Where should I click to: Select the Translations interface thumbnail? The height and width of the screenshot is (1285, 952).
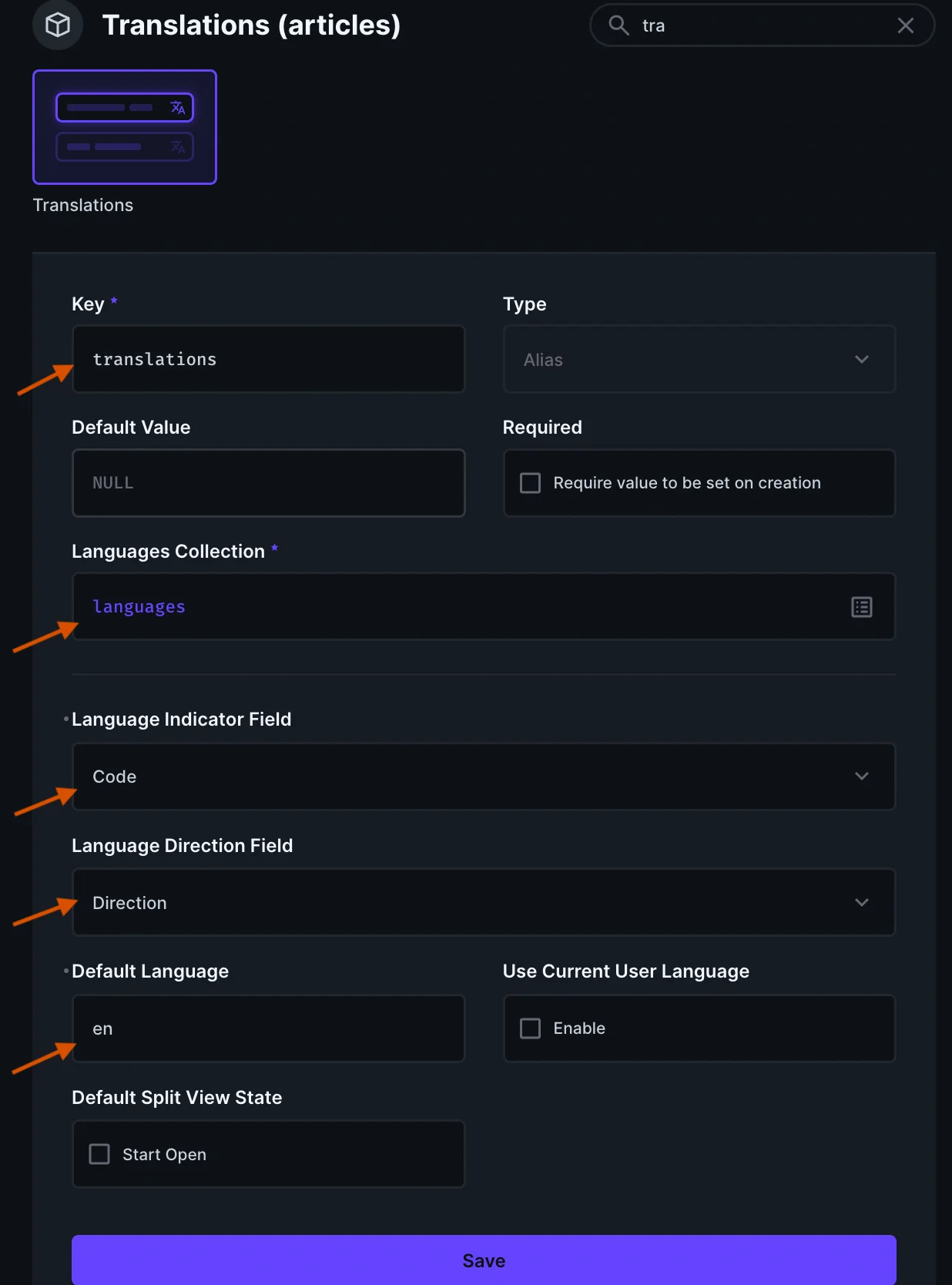pos(125,127)
